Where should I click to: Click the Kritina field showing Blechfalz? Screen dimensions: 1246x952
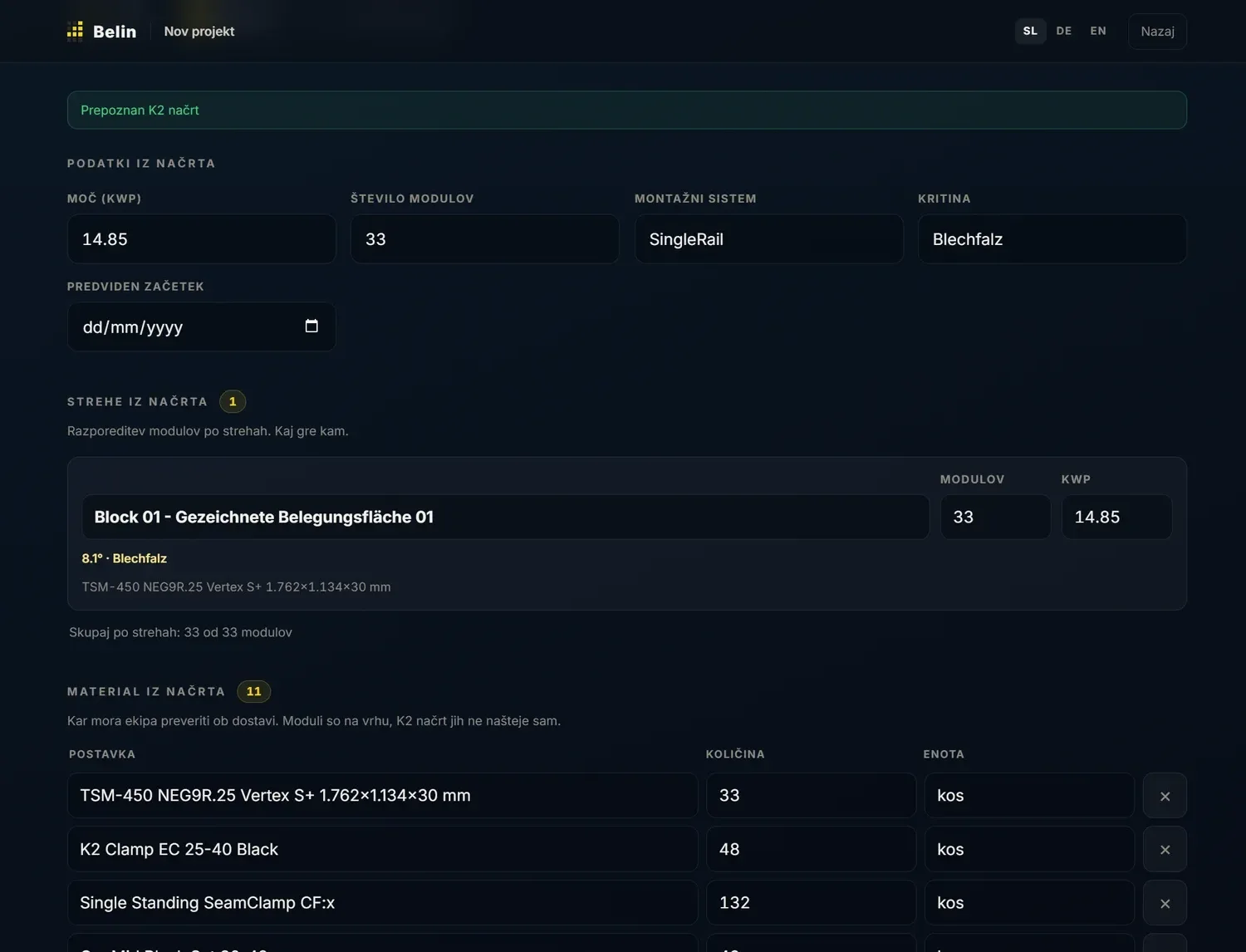pos(1052,239)
